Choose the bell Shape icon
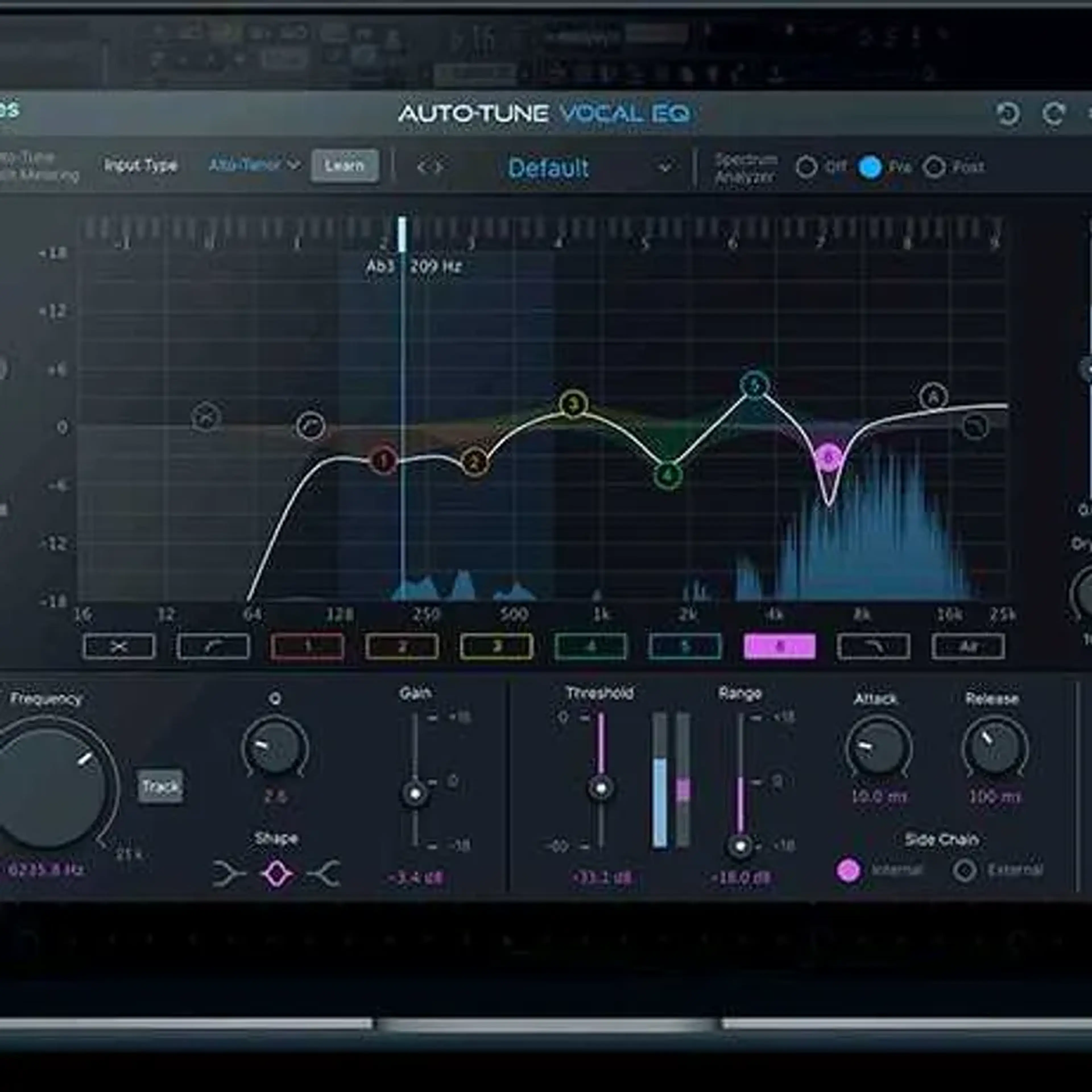The image size is (1092, 1092). (x=276, y=874)
